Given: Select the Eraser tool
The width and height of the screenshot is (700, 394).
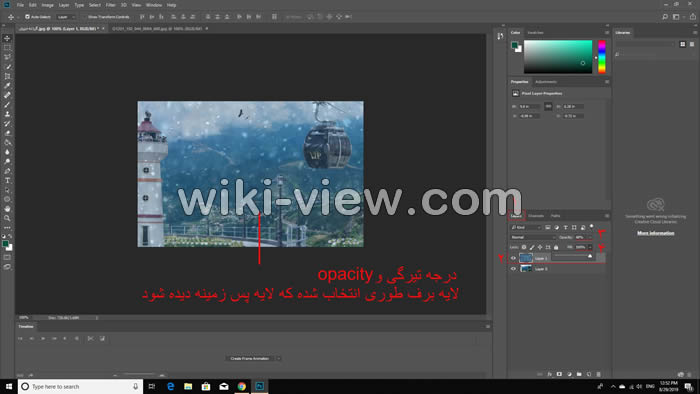Looking at the screenshot, I should pos(7,133).
